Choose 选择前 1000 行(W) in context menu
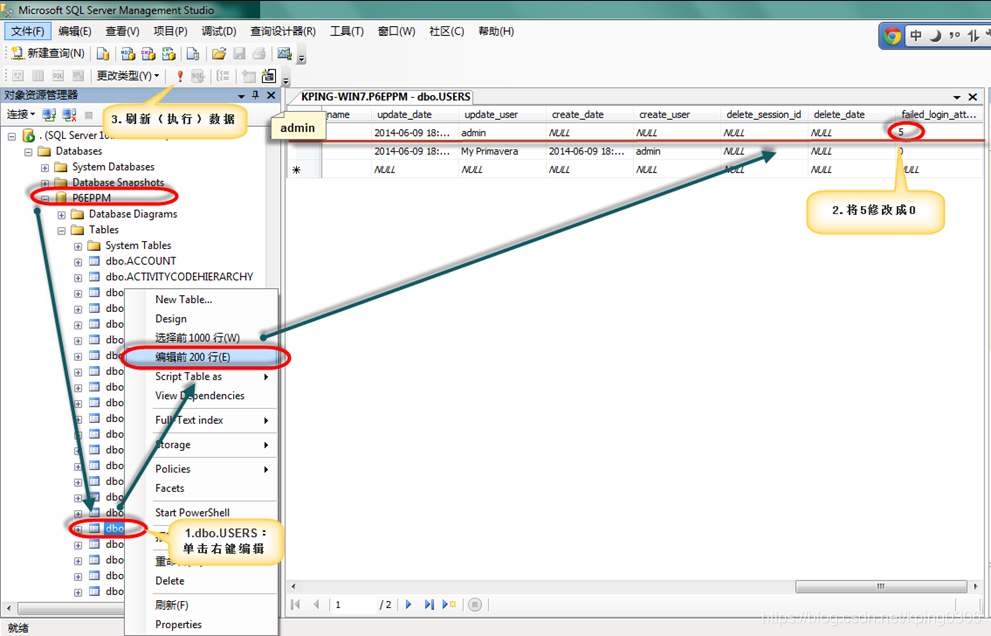The width and height of the screenshot is (991, 636). point(201,338)
